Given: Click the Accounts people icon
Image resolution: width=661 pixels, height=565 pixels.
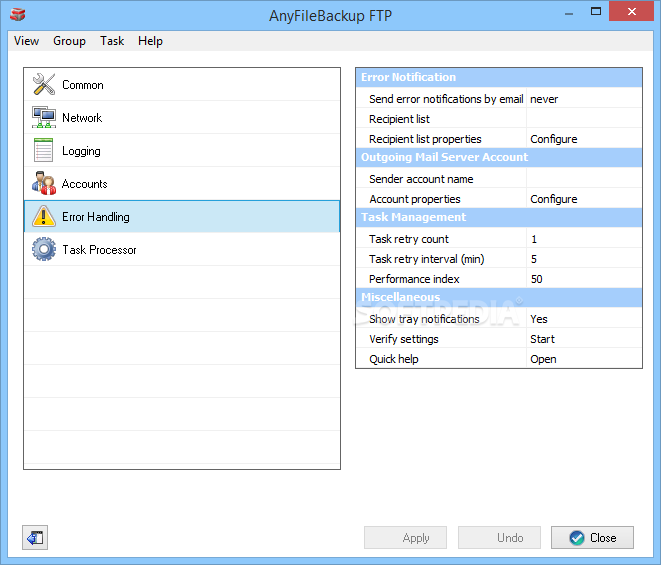Looking at the screenshot, I should 44,183.
